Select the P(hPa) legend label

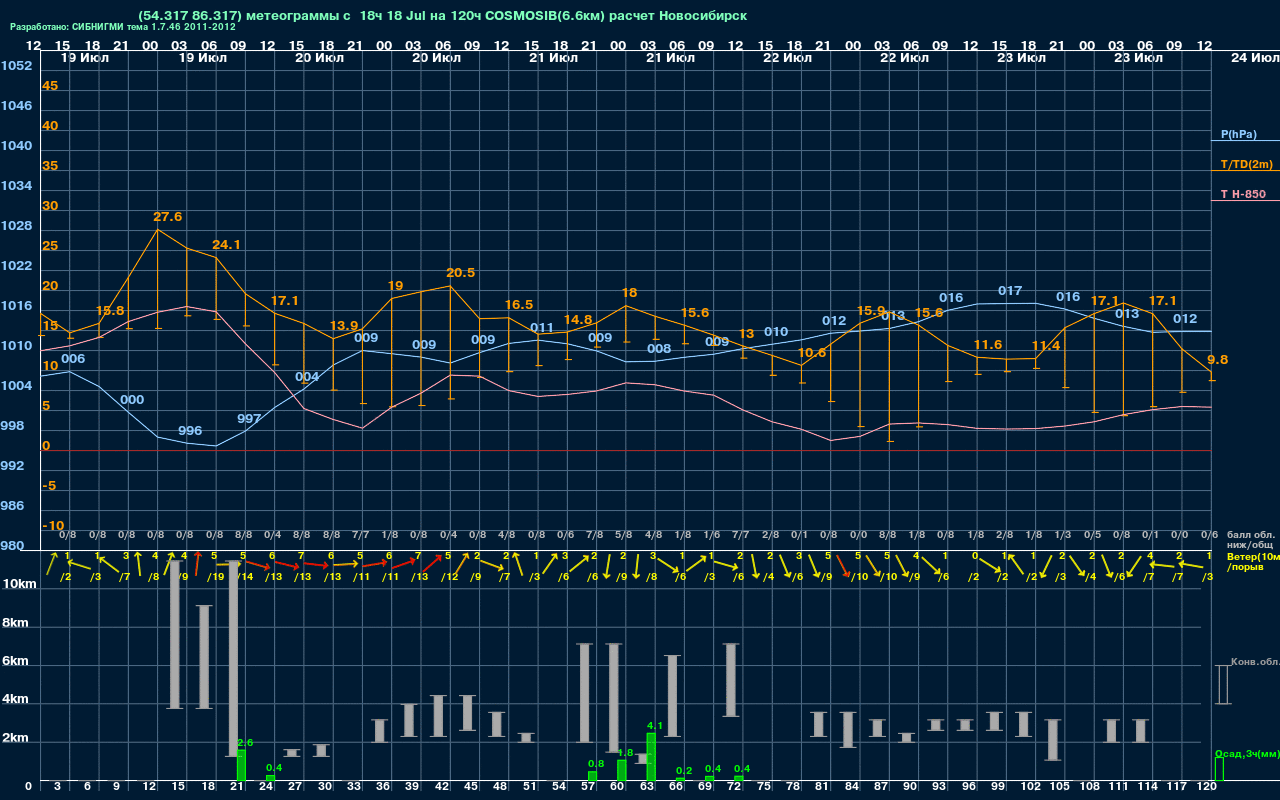coord(1239,134)
